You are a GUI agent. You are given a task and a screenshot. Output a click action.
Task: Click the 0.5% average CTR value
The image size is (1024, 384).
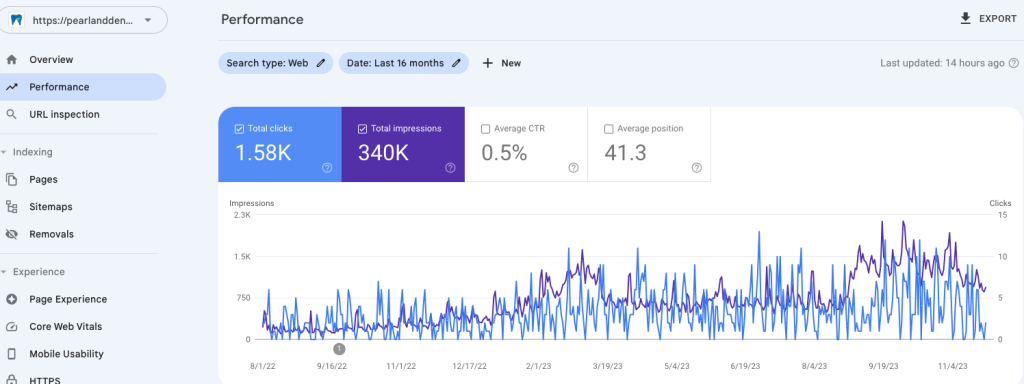click(504, 153)
